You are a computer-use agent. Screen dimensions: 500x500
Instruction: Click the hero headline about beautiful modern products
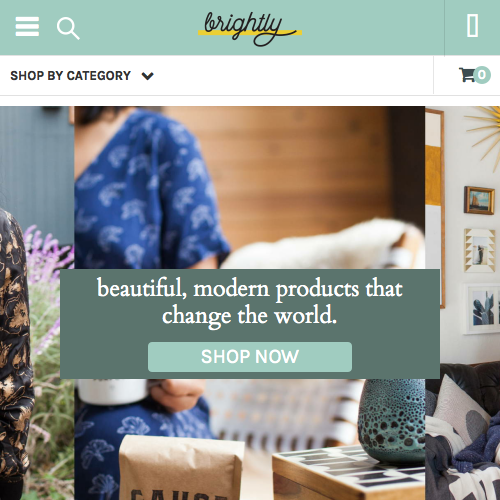(x=250, y=302)
